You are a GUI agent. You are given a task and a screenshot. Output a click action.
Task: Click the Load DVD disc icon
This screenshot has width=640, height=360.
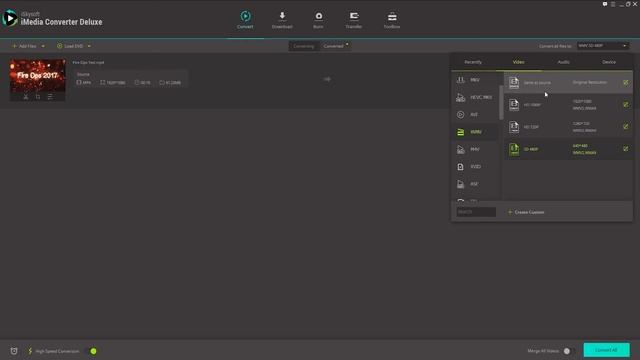pyautogui.click(x=60, y=46)
